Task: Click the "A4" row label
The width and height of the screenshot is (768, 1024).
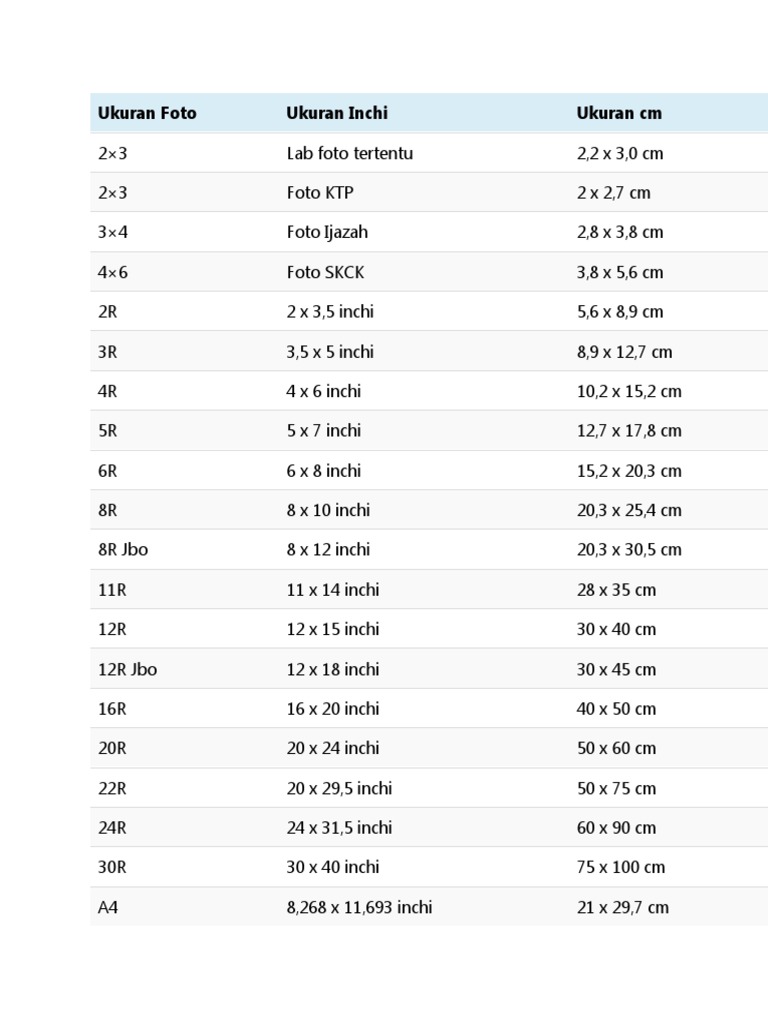Action: tap(108, 907)
